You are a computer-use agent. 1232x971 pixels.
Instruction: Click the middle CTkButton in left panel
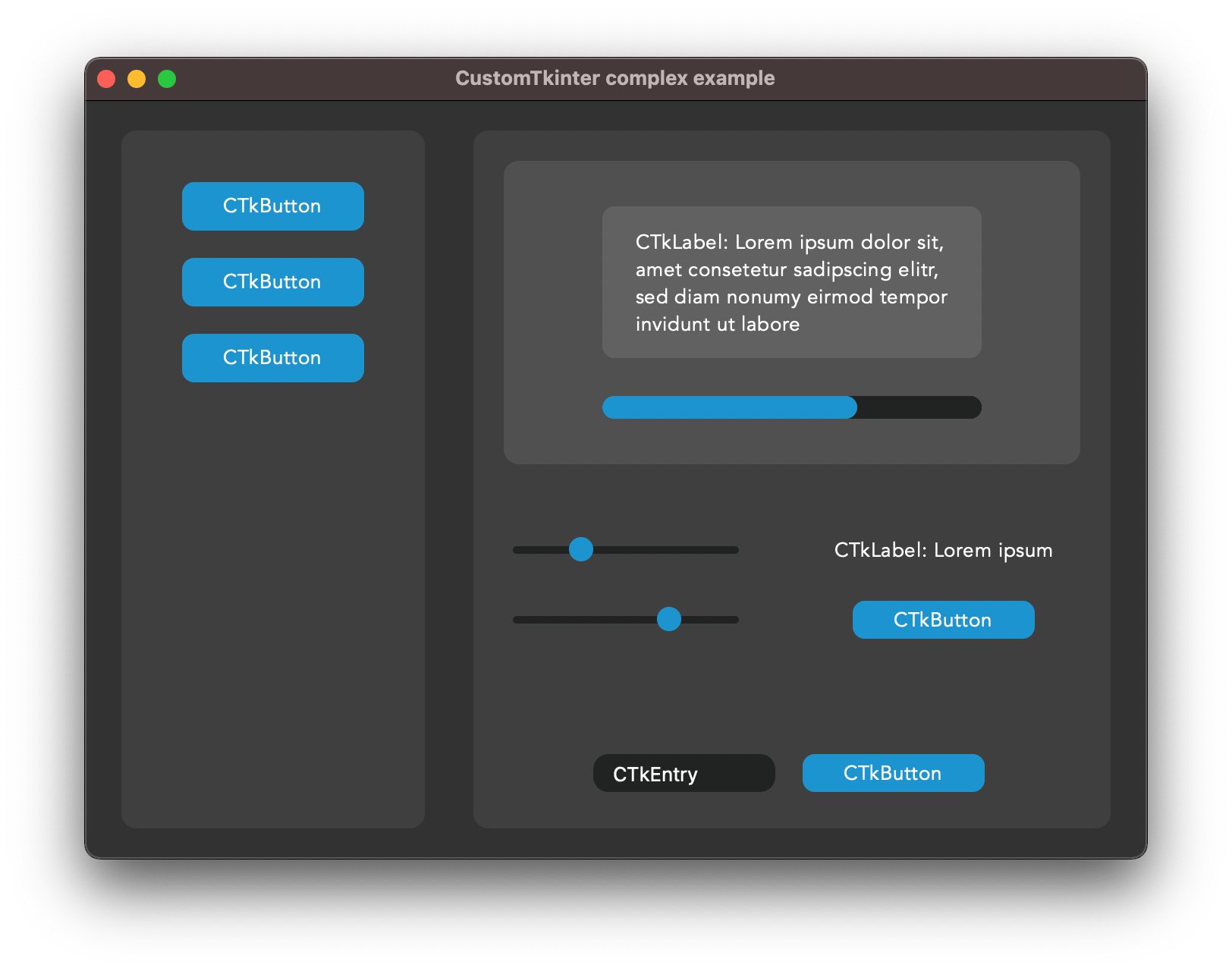coord(273,282)
